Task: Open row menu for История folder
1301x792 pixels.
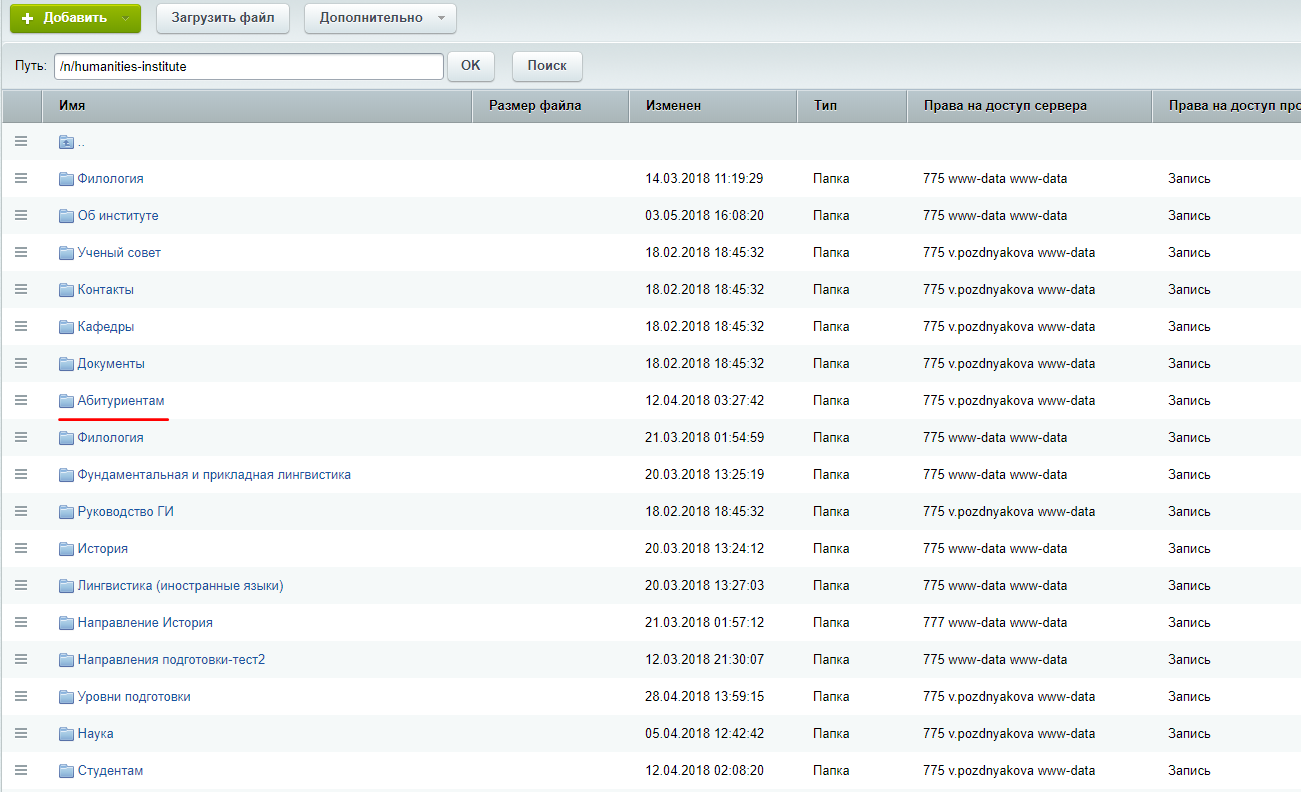Action: click(21, 548)
